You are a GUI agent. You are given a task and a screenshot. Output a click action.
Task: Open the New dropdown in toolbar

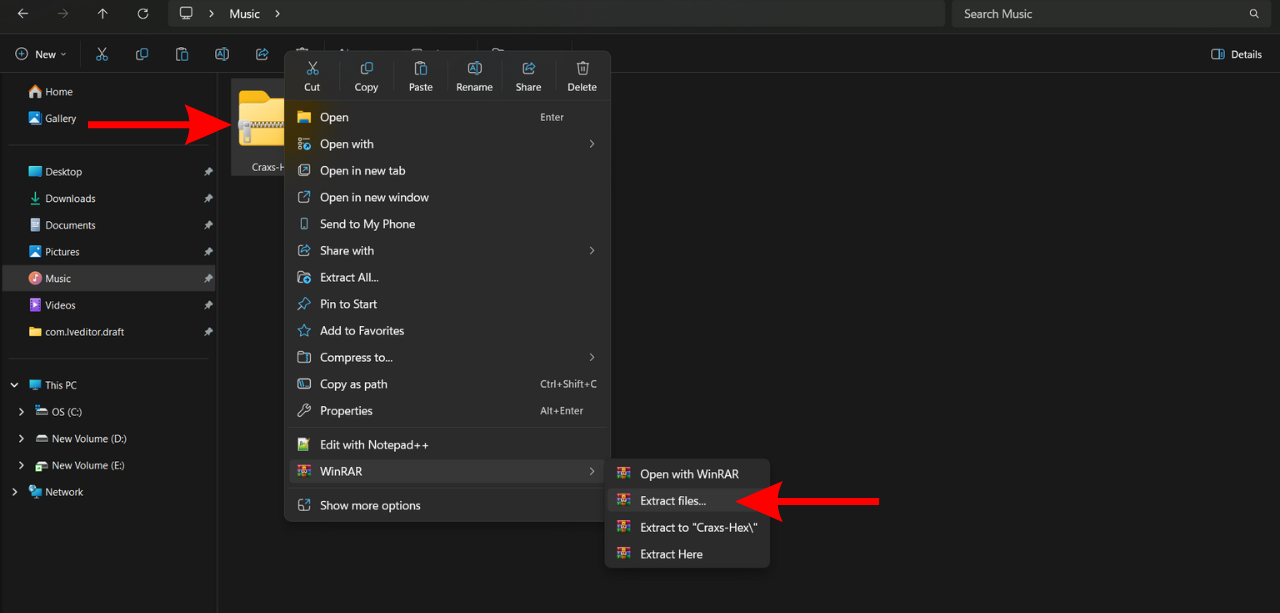coord(42,54)
